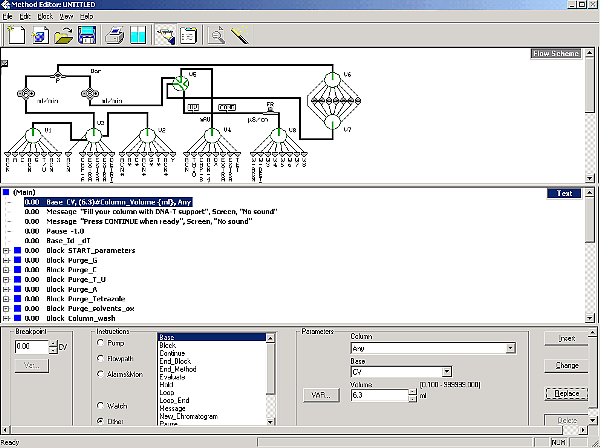
Task: Select the Other radio button
Action: (101, 421)
